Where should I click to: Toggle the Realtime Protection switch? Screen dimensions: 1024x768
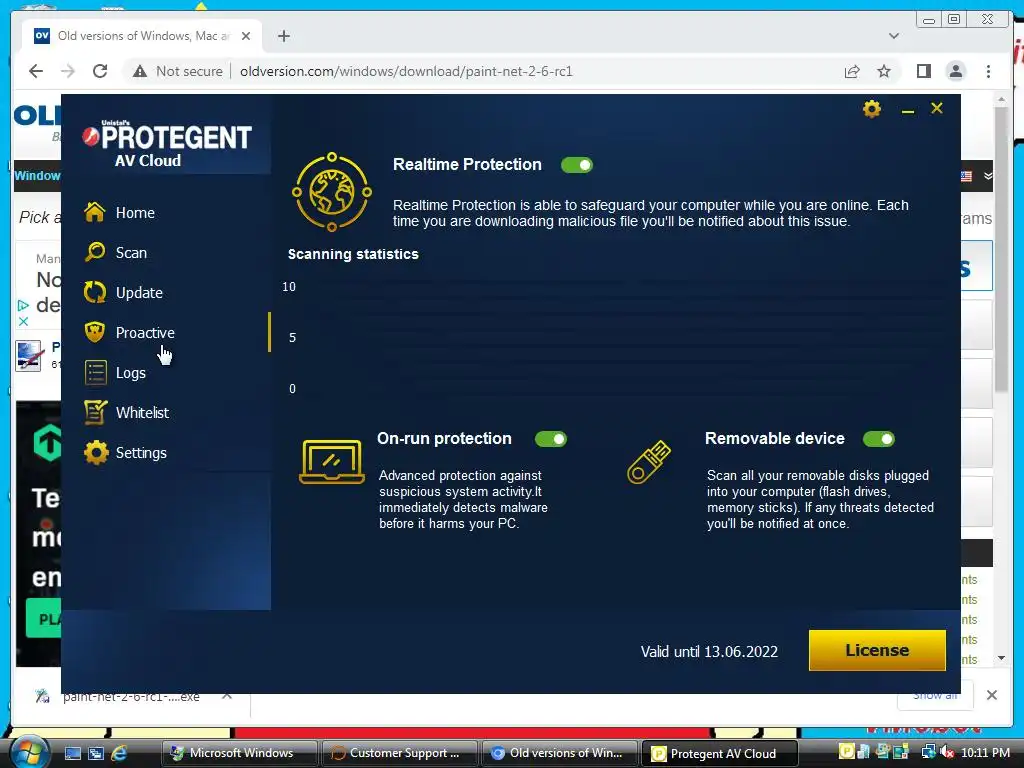click(x=577, y=165)
